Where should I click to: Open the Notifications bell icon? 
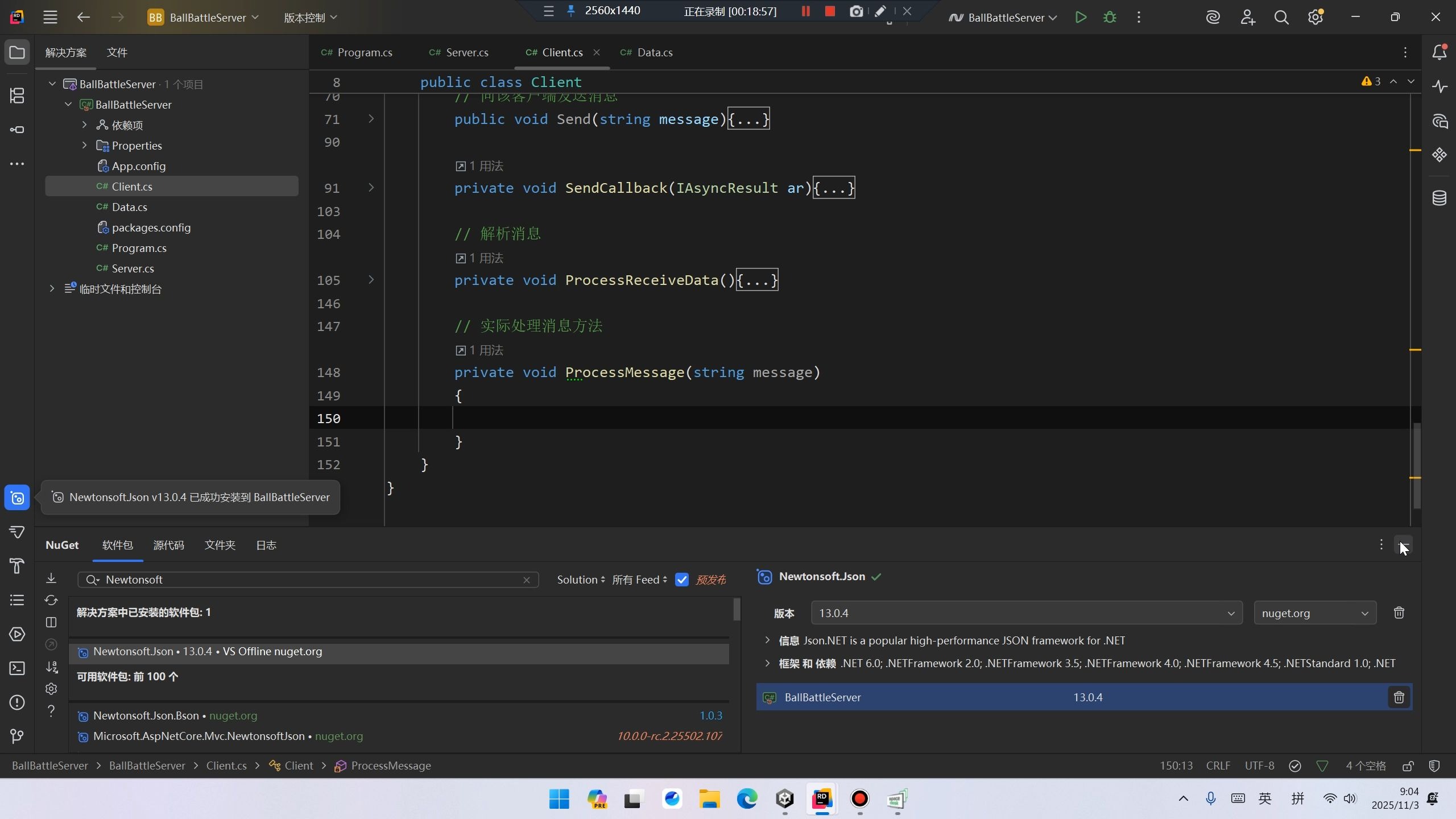1439,52
